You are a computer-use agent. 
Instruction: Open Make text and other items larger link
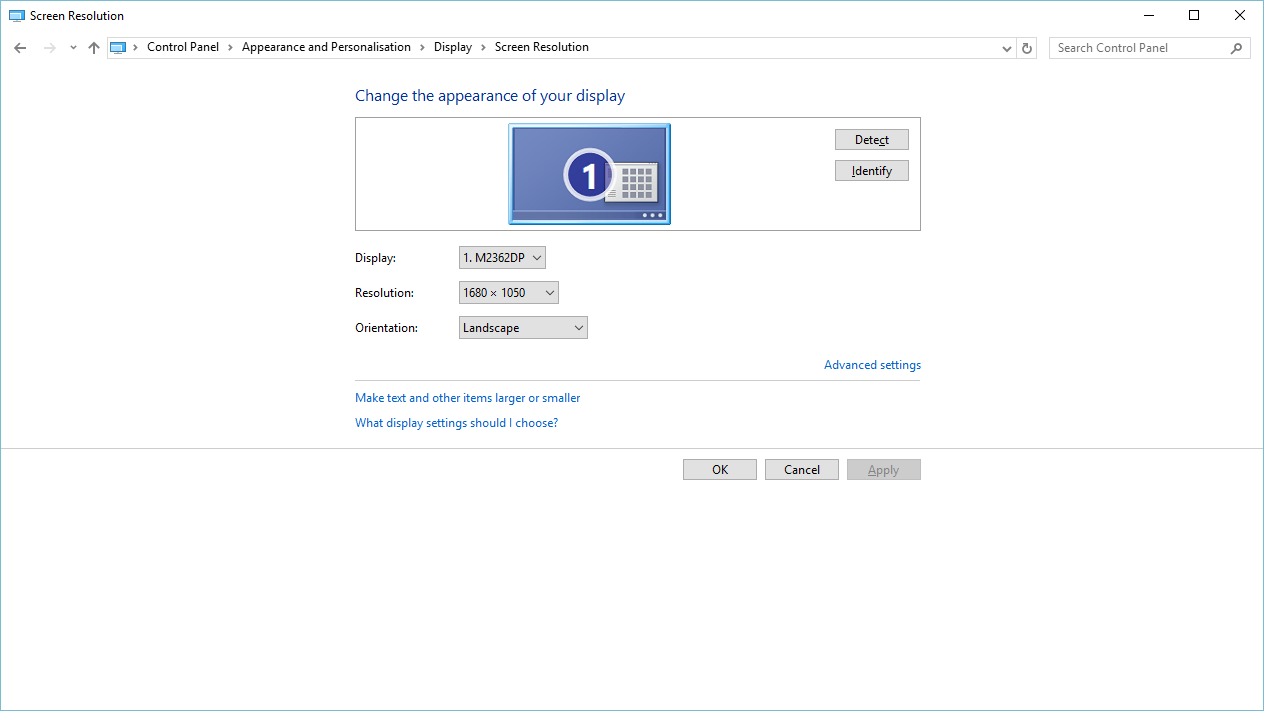pyautogui.click(x=468, y=398)
